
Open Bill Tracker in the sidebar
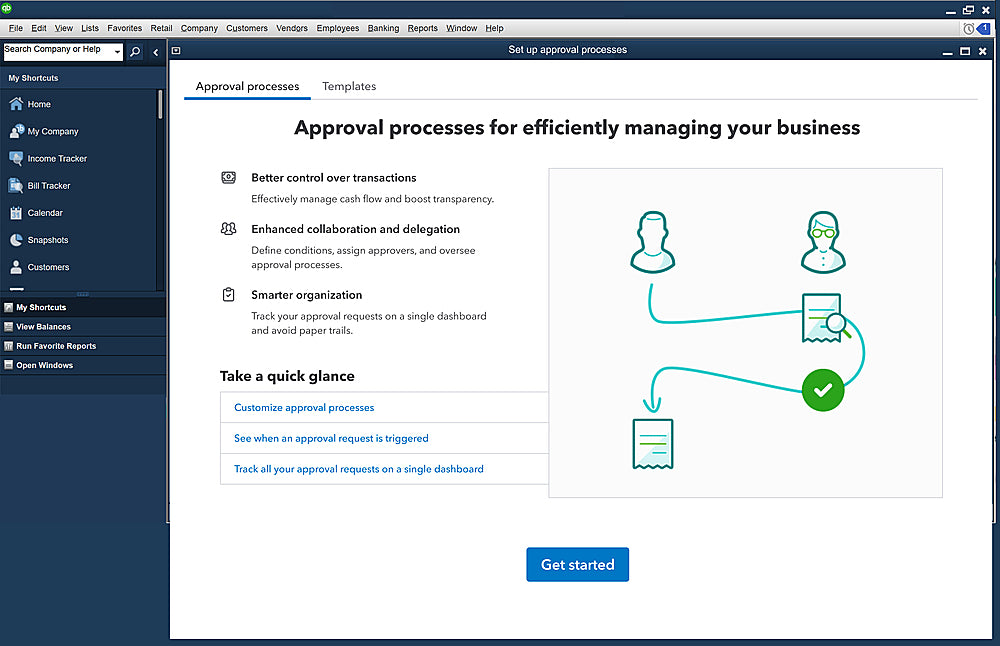(48, 185)
